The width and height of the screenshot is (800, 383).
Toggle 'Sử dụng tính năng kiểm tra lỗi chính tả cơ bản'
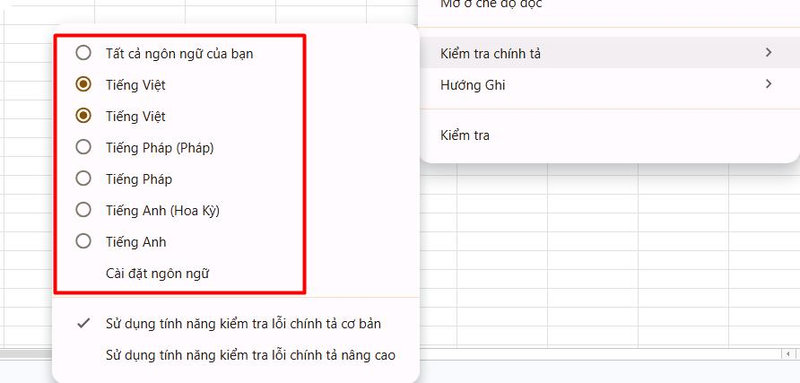(236, 323)
